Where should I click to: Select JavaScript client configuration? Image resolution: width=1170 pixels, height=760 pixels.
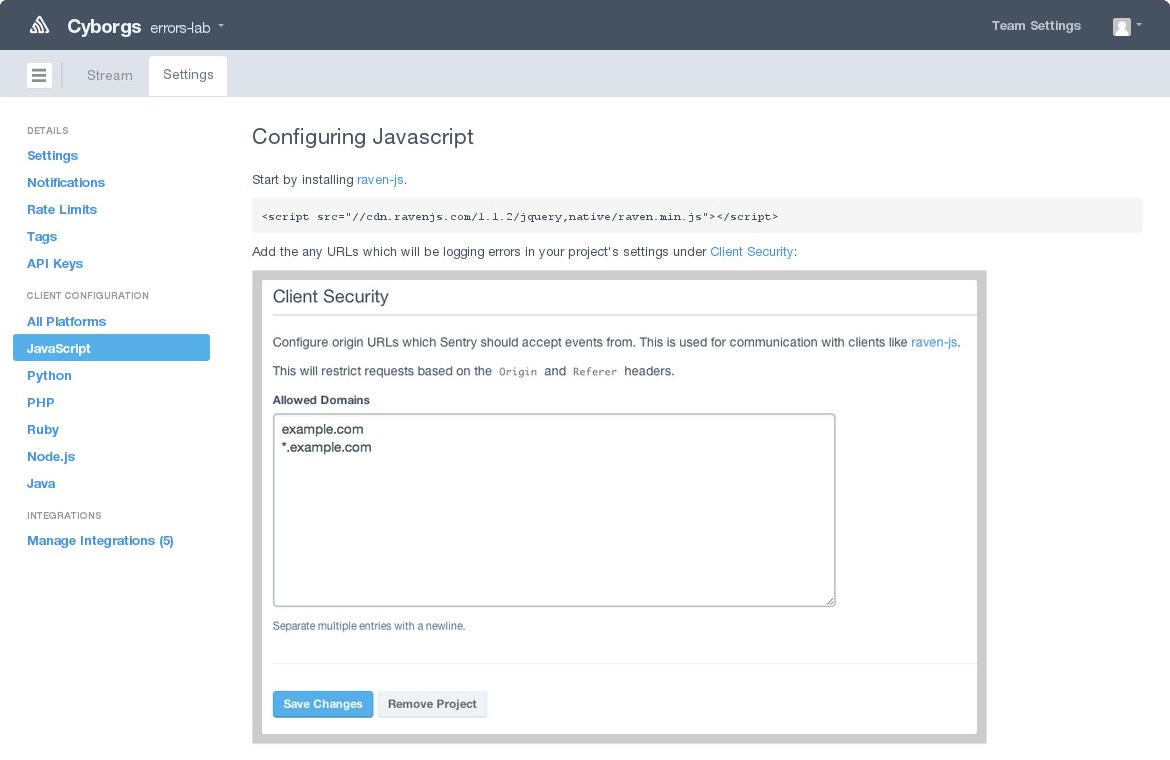click(111, 348)
